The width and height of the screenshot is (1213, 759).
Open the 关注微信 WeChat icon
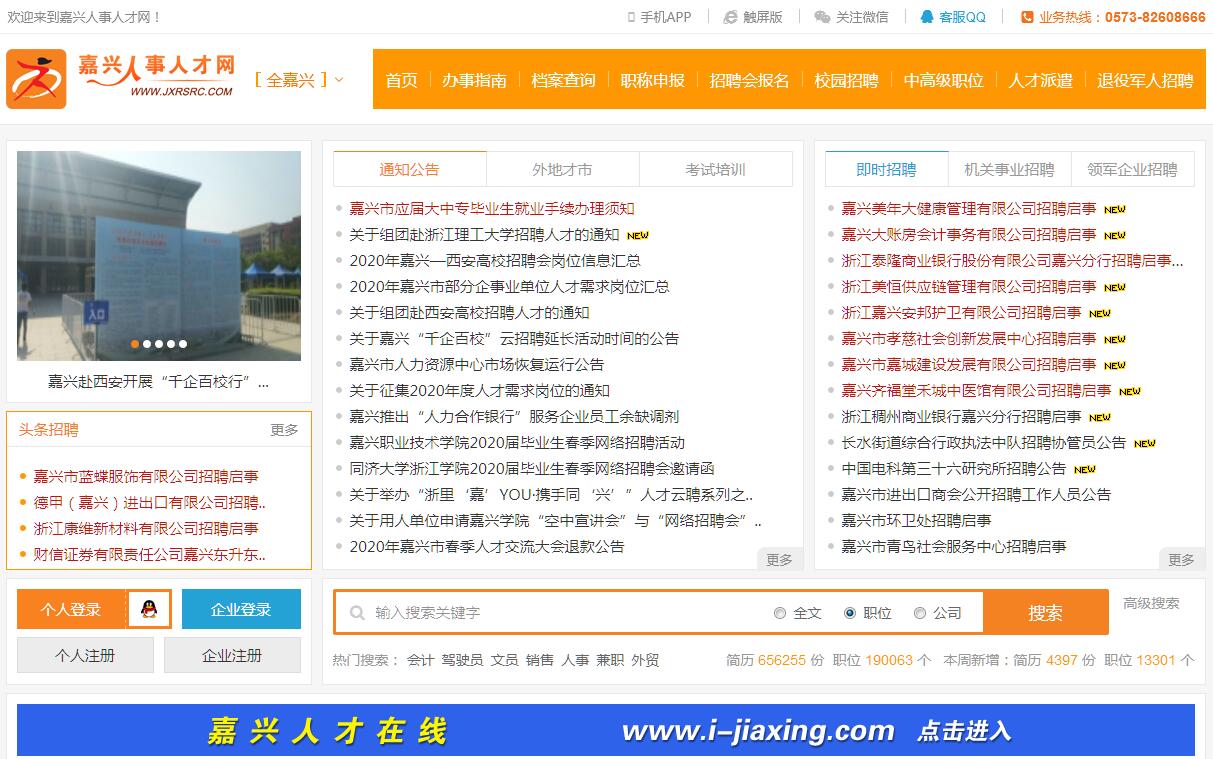822,17
